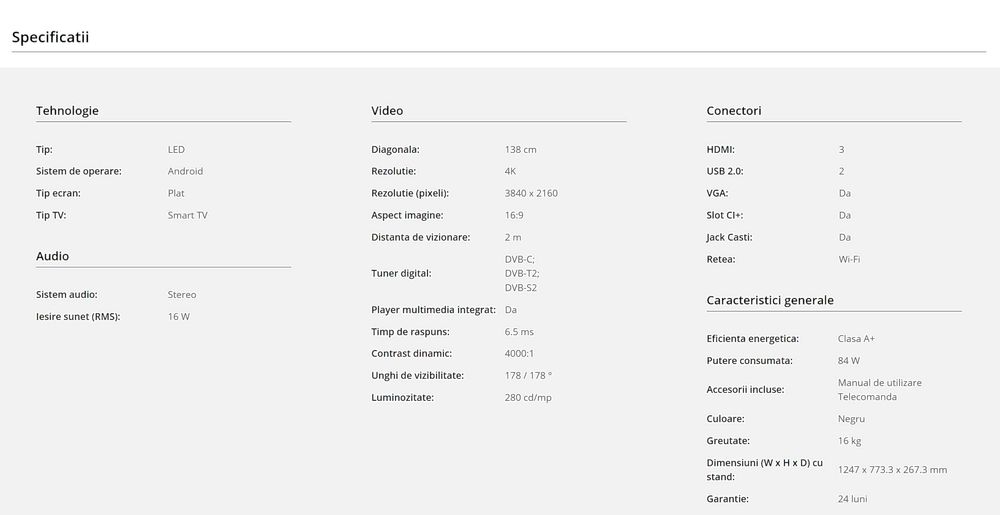Click the Audio section heading
1000x515 pixels.
pyautogui.click(x=52, y=256)
